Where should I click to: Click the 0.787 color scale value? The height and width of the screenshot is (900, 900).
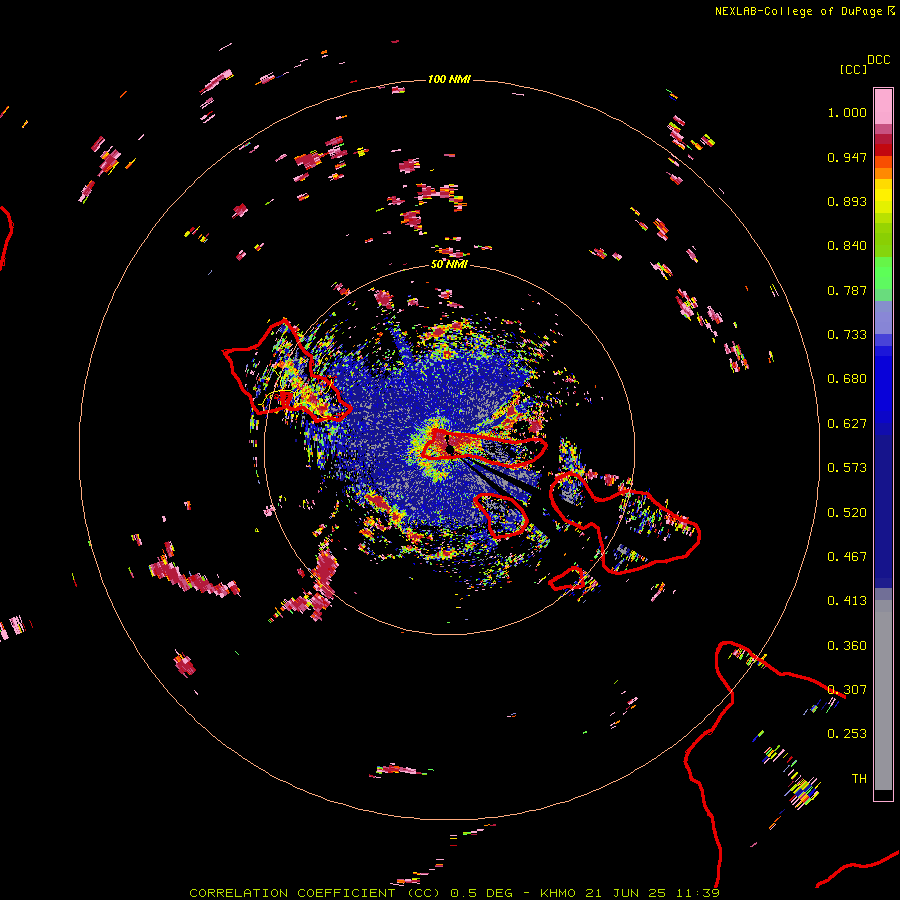847,290
